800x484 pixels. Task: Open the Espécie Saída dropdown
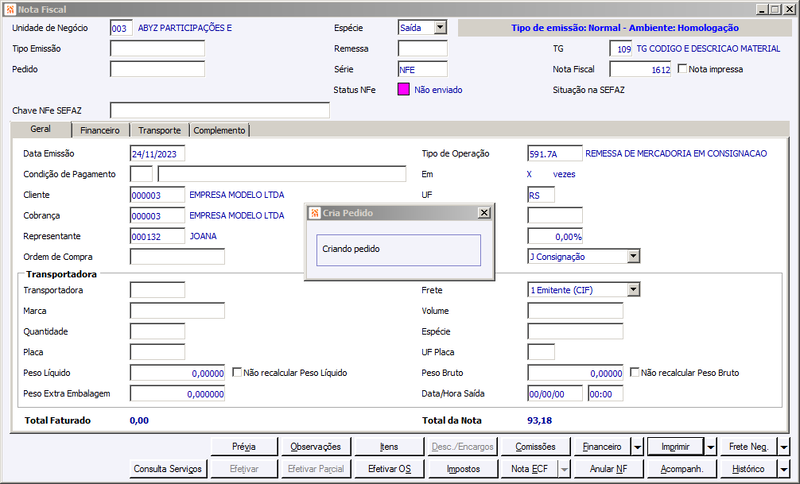(440, 28)
